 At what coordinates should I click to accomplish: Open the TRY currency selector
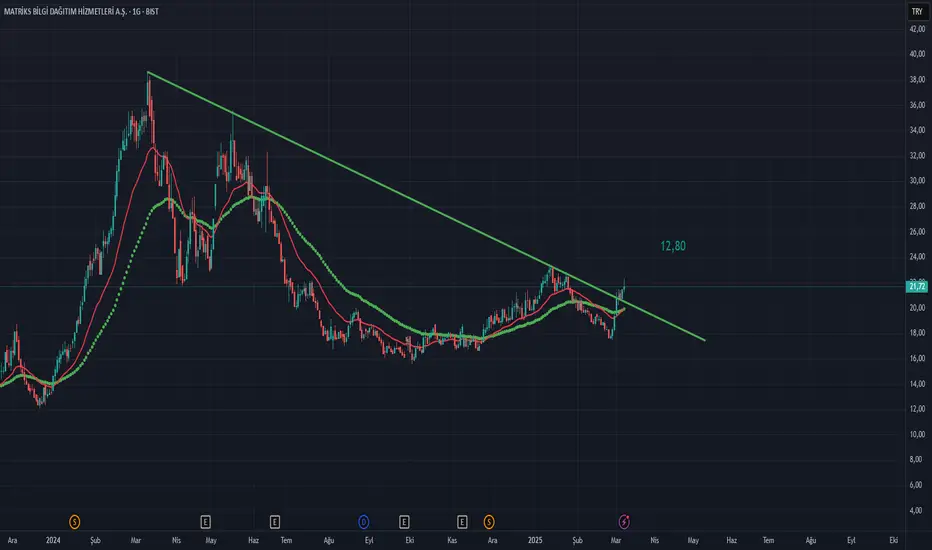point(917,11)
